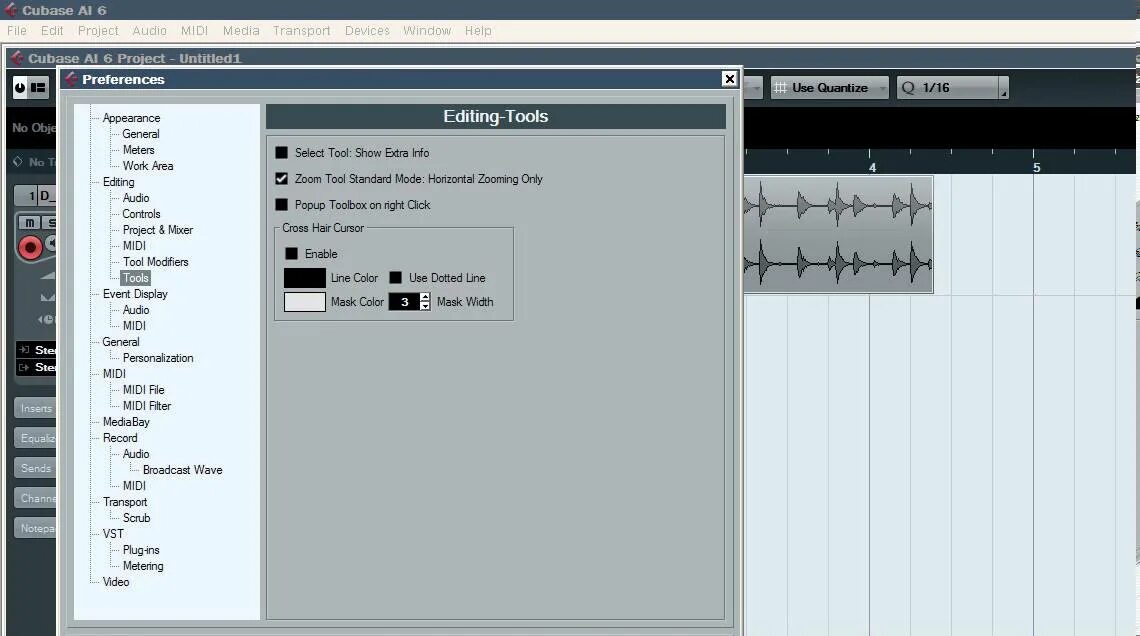The height and width of the screenshot is (636, 1140).
Task: Open the Audio menu
Action: click(149, 31)
